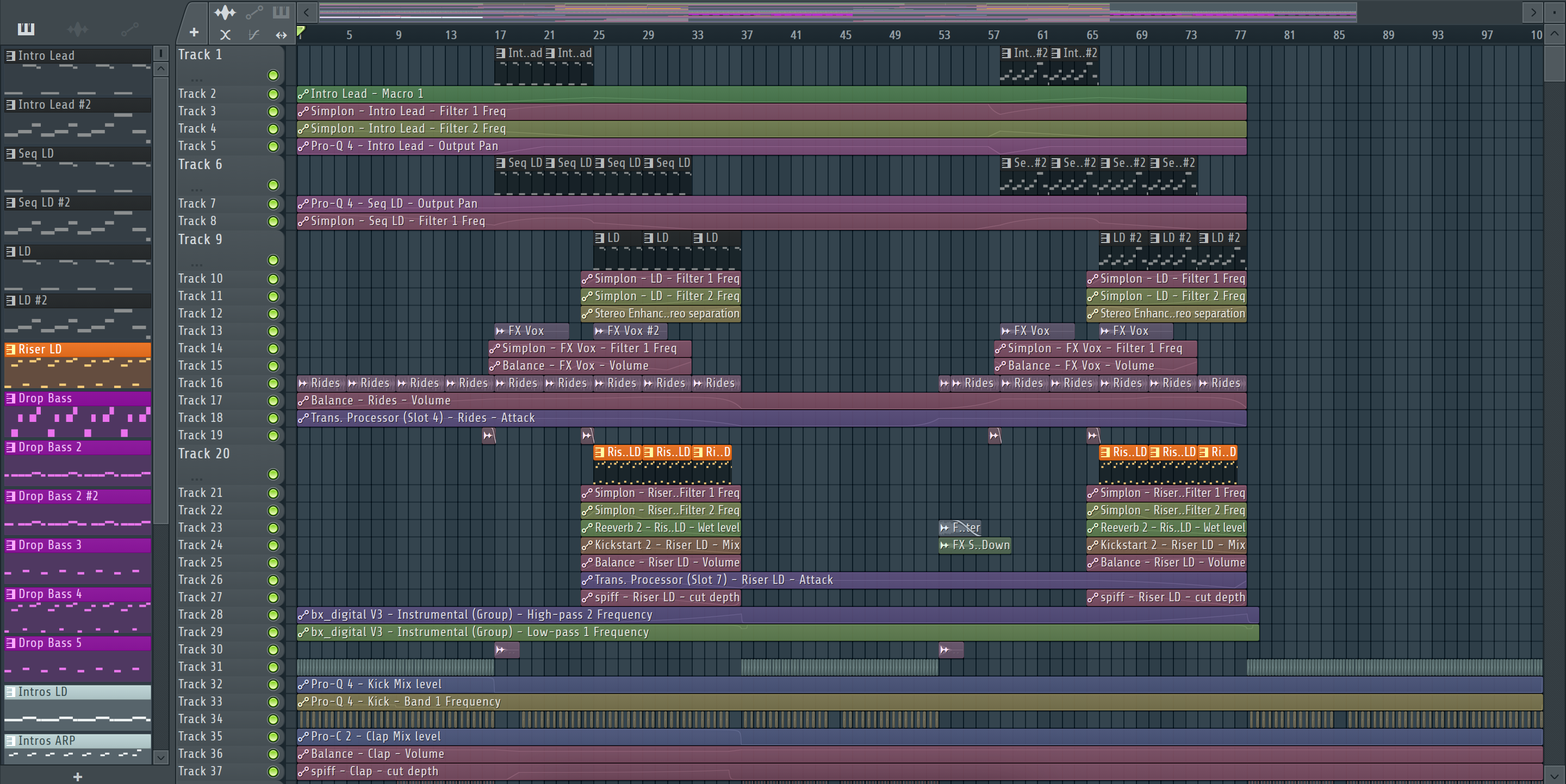Toggle mute LED on Track 16
Image resolution: width=1566 pixels, height=784 pixels.
273,383
